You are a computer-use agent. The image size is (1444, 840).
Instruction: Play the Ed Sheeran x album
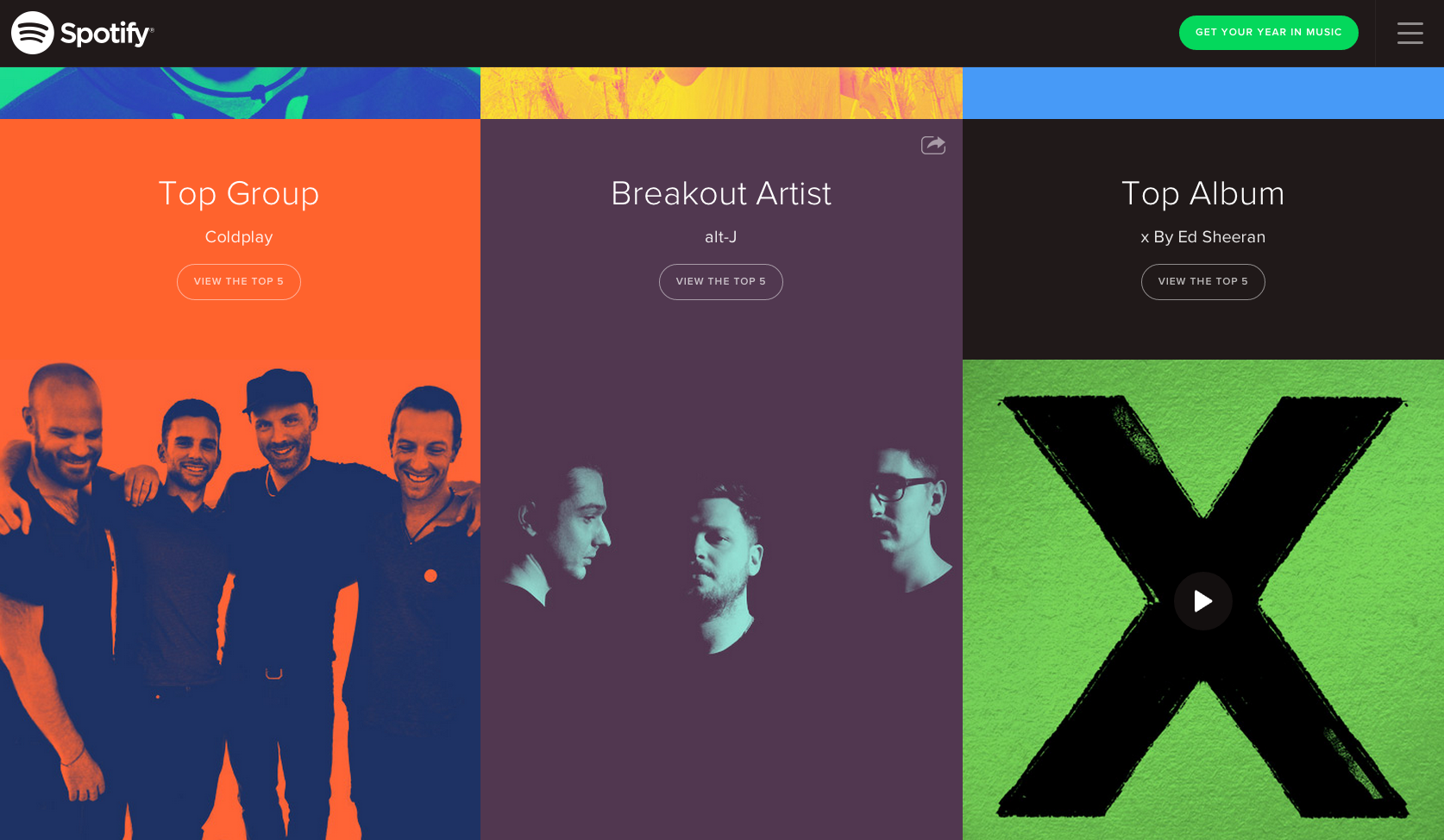(x=1202, y=601)
